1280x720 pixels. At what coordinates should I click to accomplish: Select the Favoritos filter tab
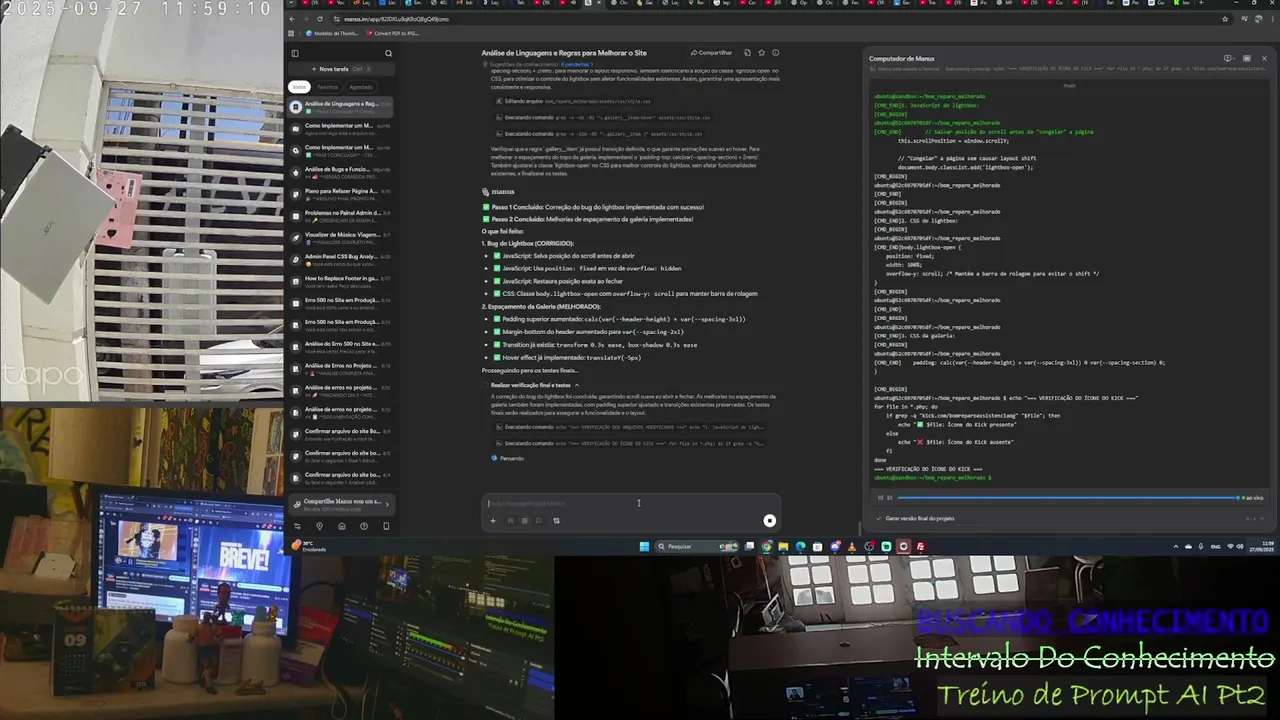(x=327, y=87)
